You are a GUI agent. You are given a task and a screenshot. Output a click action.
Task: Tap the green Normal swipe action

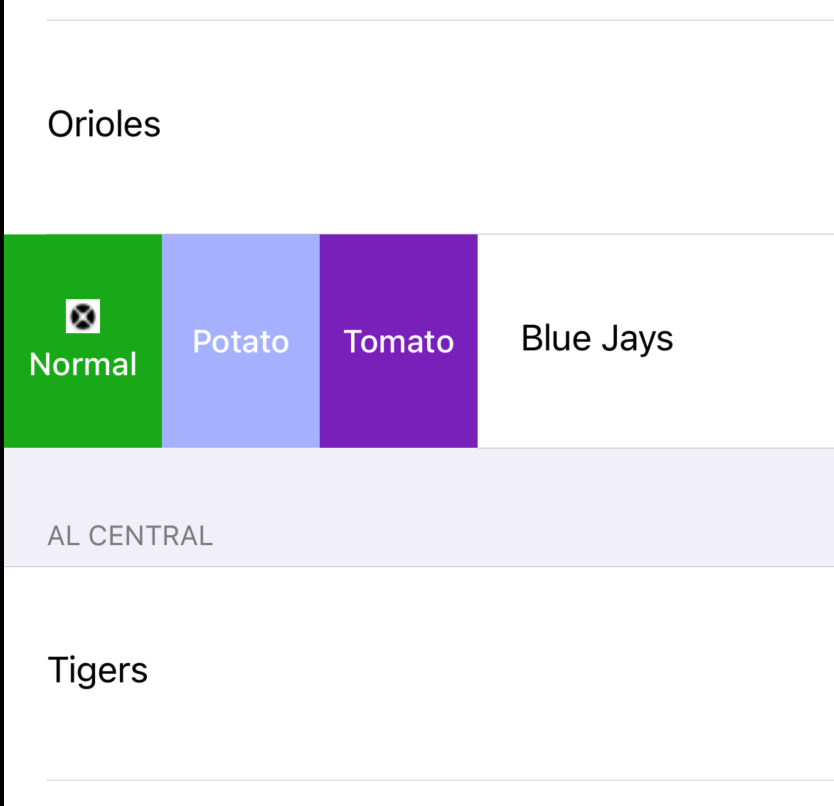[83, 341]
